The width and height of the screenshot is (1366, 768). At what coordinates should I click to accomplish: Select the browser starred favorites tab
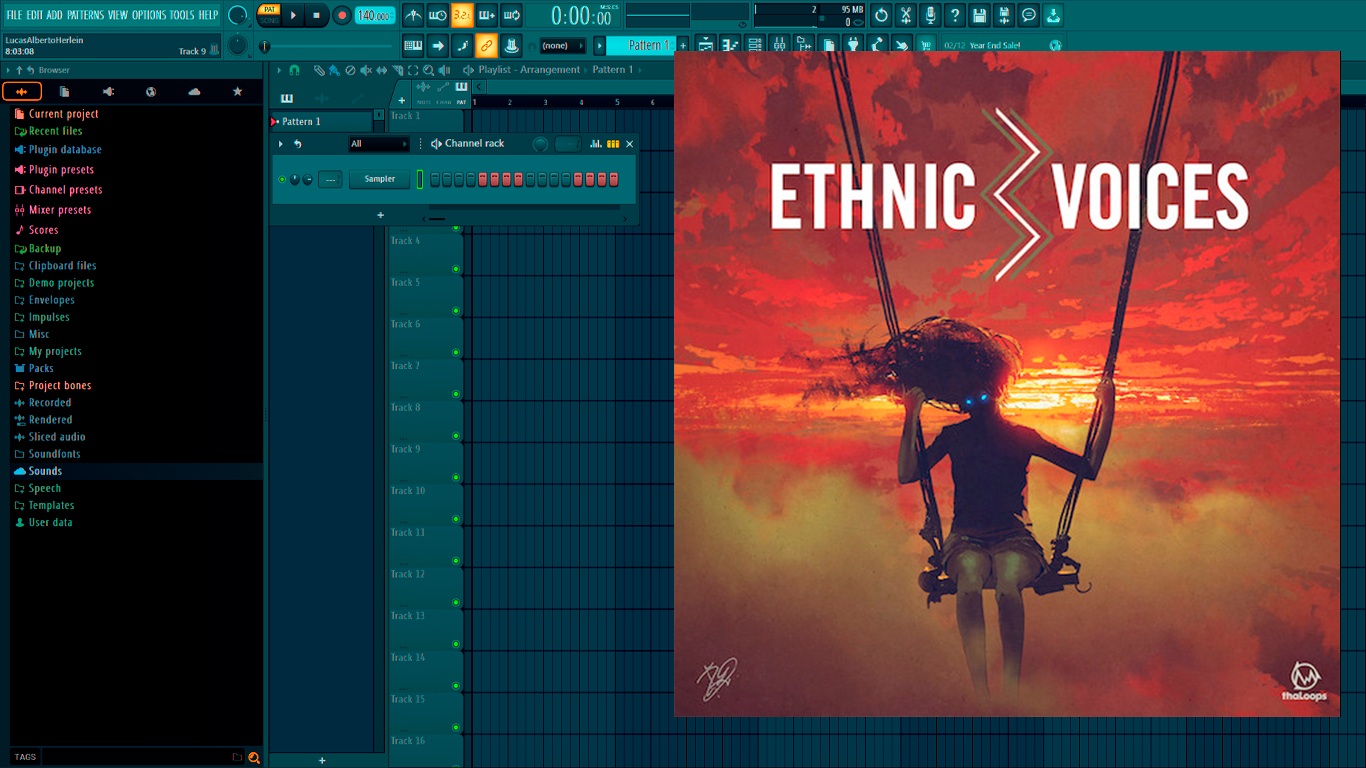point(237,92)
